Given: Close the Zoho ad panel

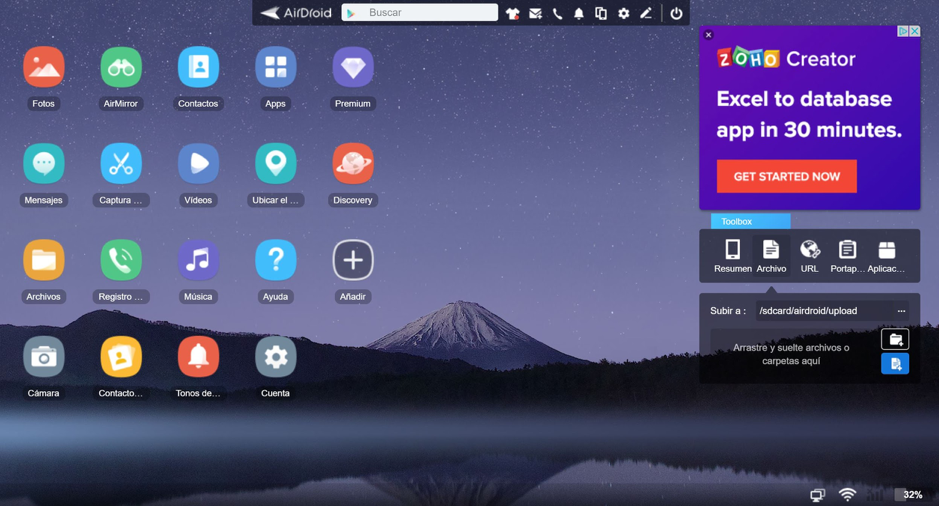Looking at the screenshot, I should coord(708,35).
